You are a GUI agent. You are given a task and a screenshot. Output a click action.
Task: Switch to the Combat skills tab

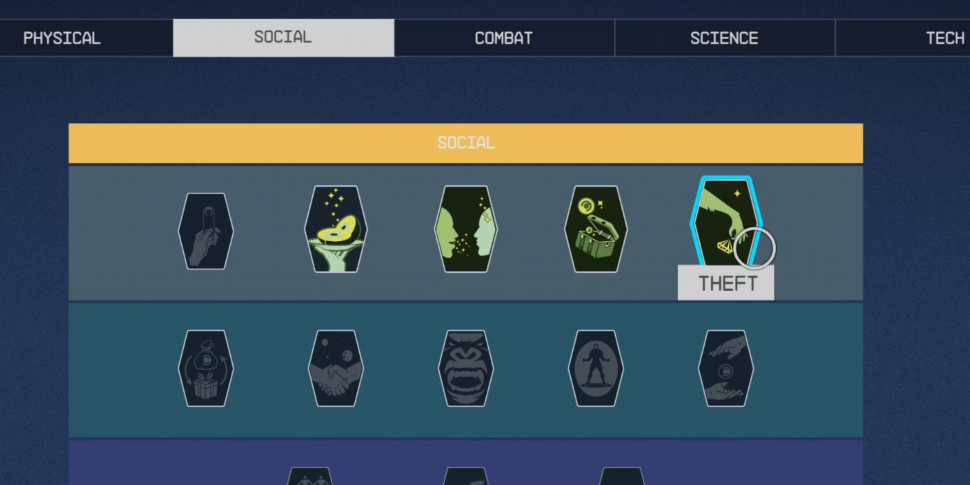pos(504,38)
